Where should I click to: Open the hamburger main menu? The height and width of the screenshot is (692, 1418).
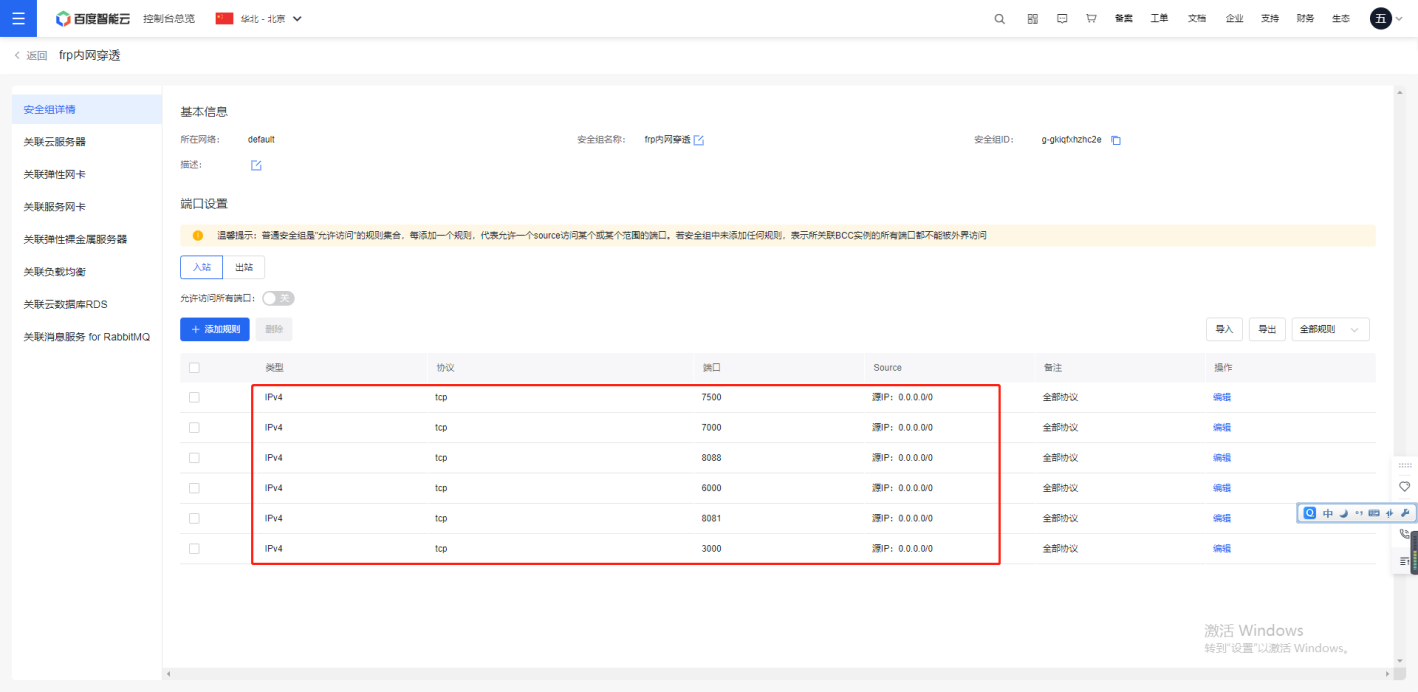click(x=18, y=18)
